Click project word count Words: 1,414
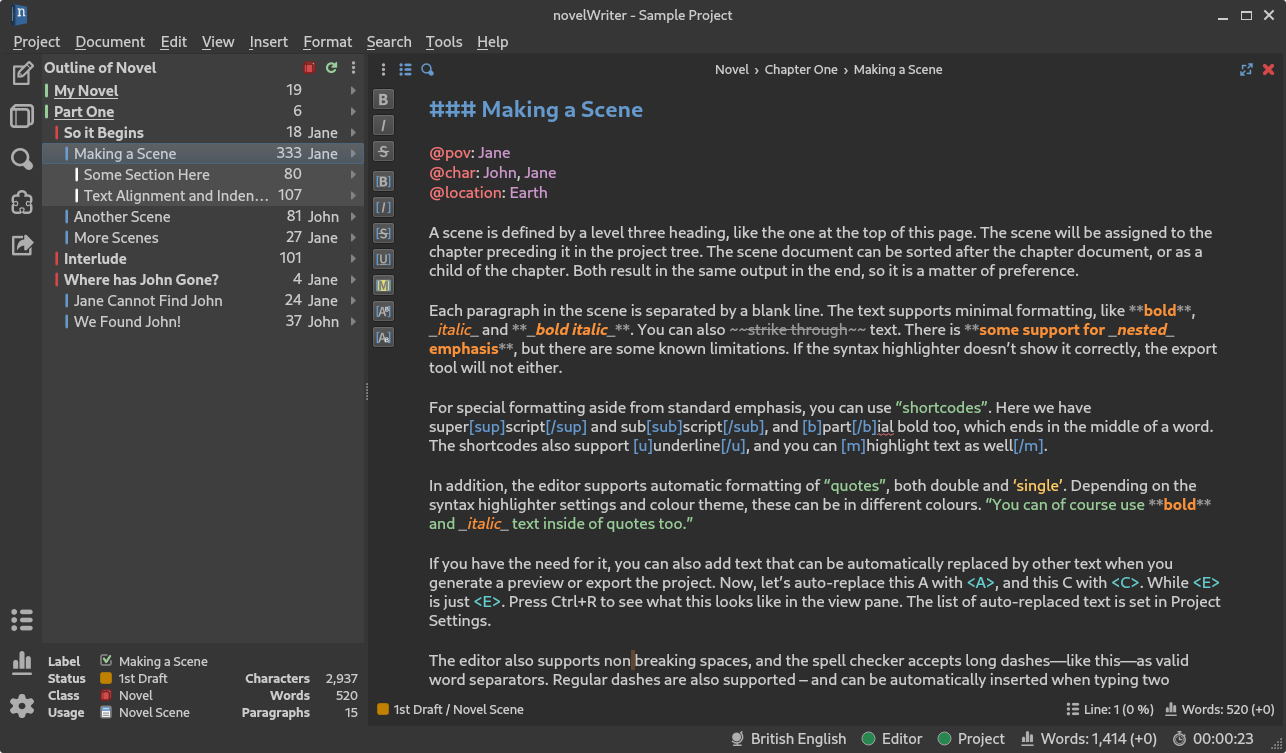The height and width of the screenshot is (753, 1286). tap(1088, 739)
